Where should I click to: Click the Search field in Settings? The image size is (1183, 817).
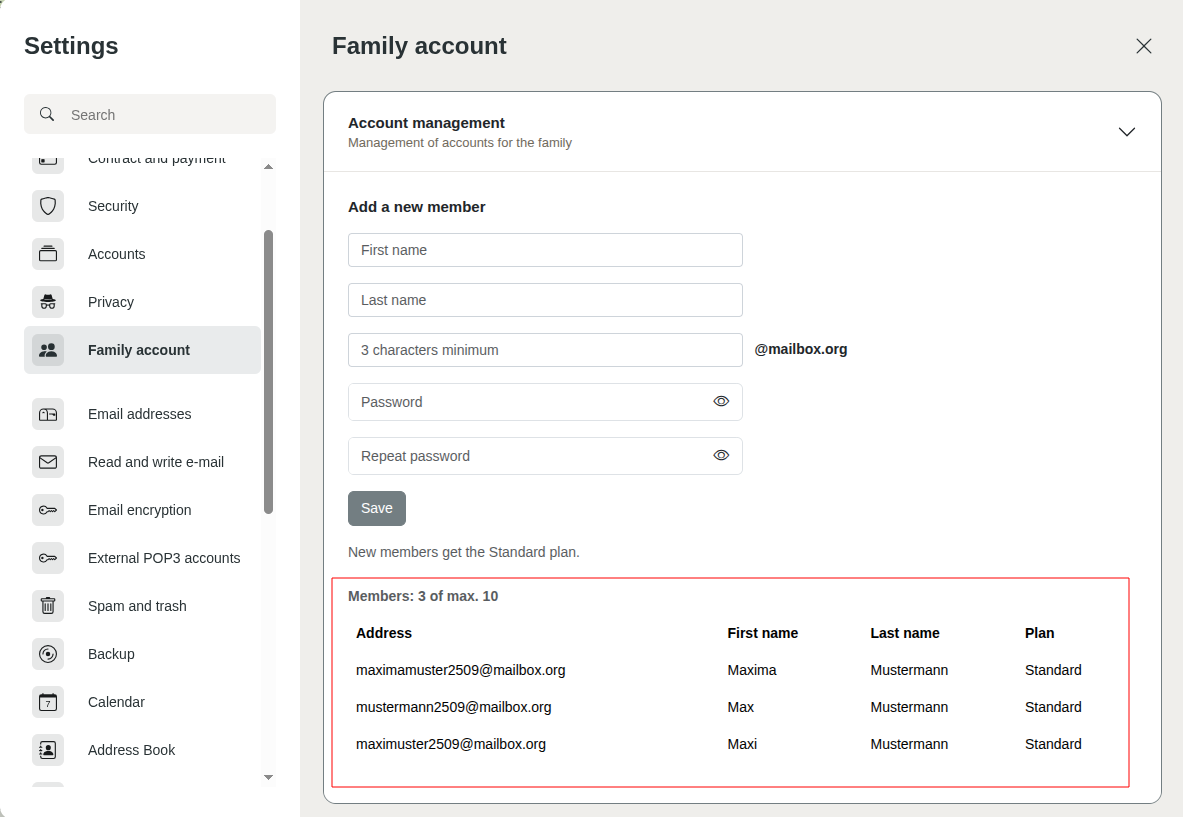(x=149, y=114)
